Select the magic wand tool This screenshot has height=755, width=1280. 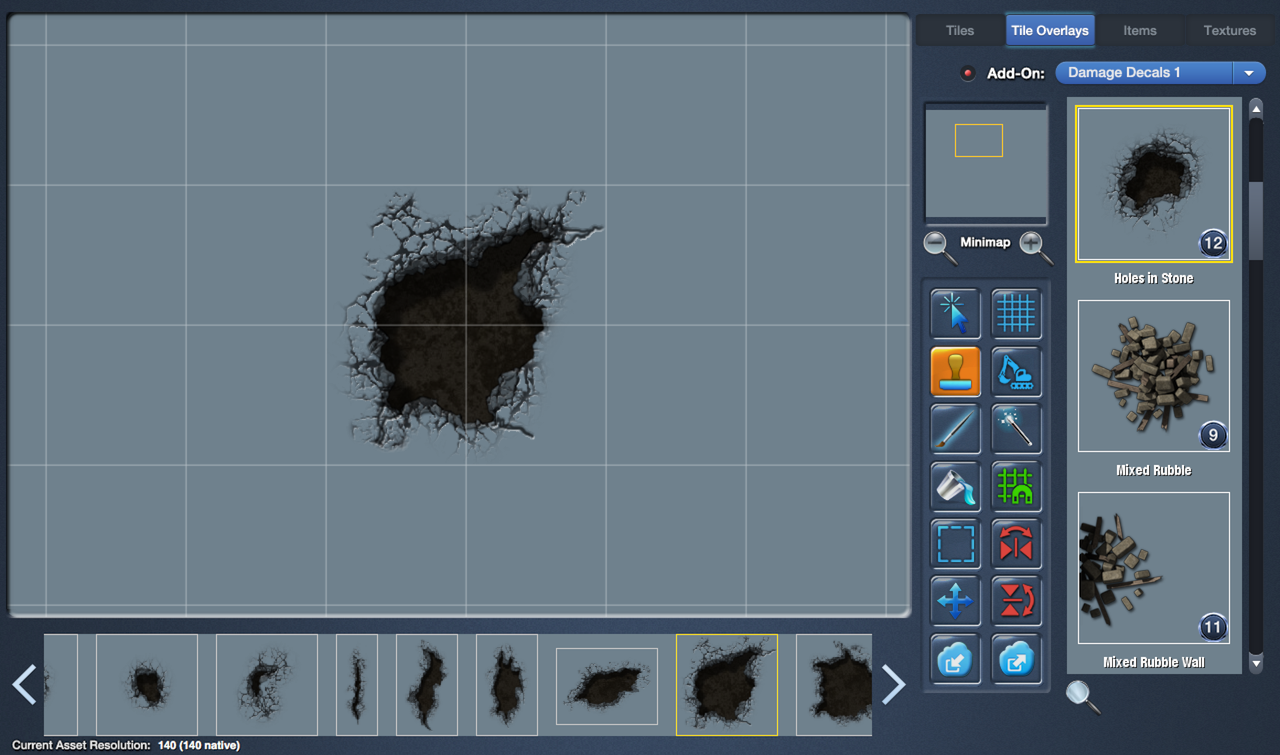click(1016, 429)
